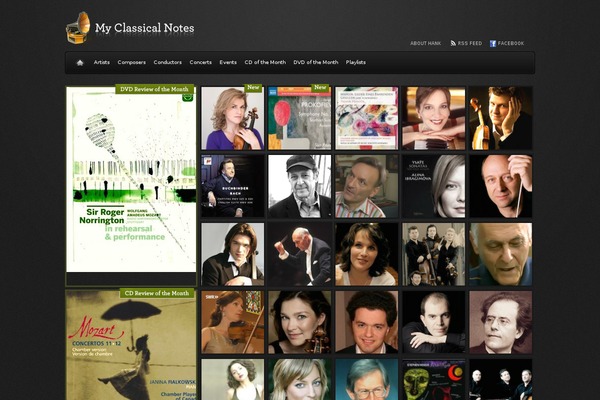Open thumbnail of man resting head by violin
The height and width of the screenshot is (400, 600).
coord(501,118)
